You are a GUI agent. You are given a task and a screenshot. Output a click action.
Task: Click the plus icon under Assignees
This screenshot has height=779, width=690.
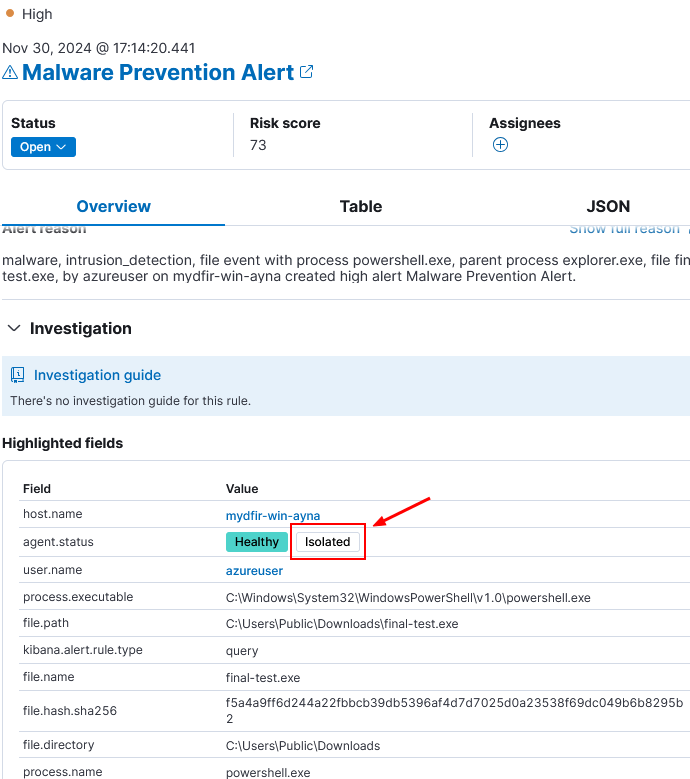[x=500, y=145]
